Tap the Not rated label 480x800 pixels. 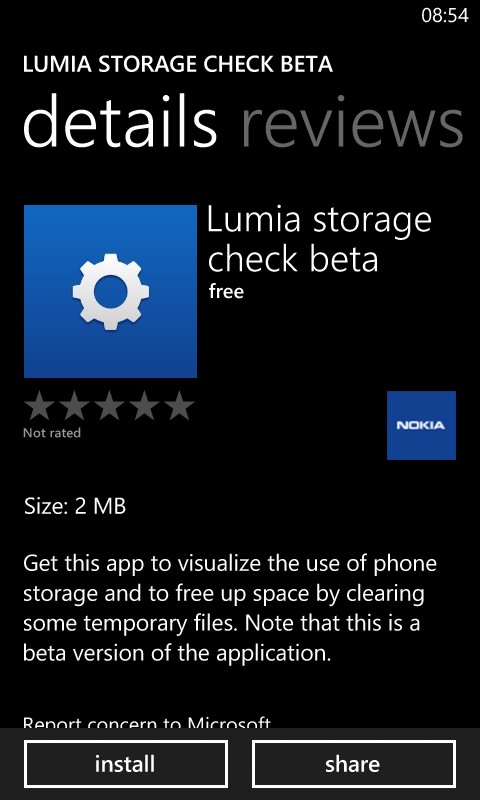tap(52, 433)
